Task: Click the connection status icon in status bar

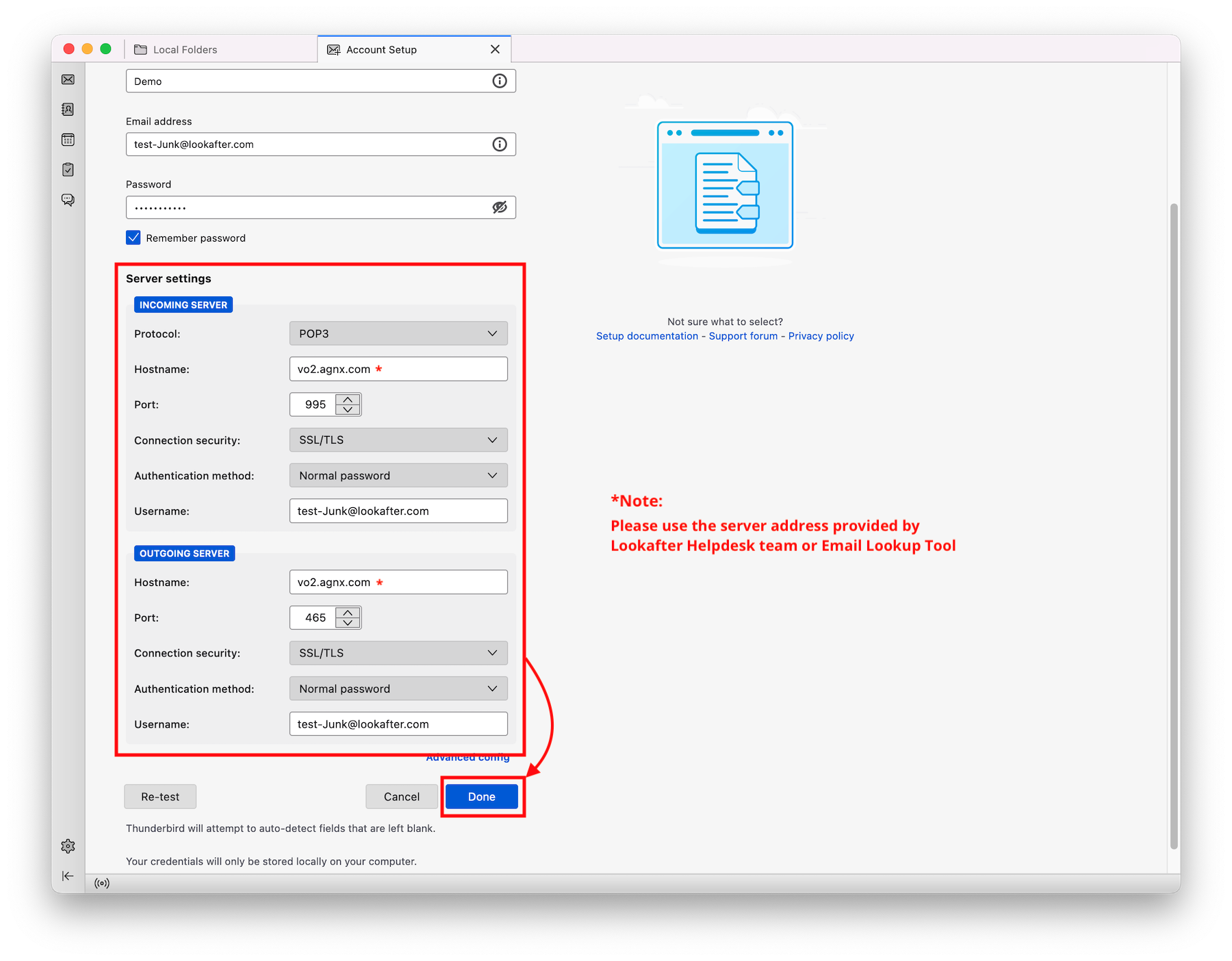Action: pos(102,884)
